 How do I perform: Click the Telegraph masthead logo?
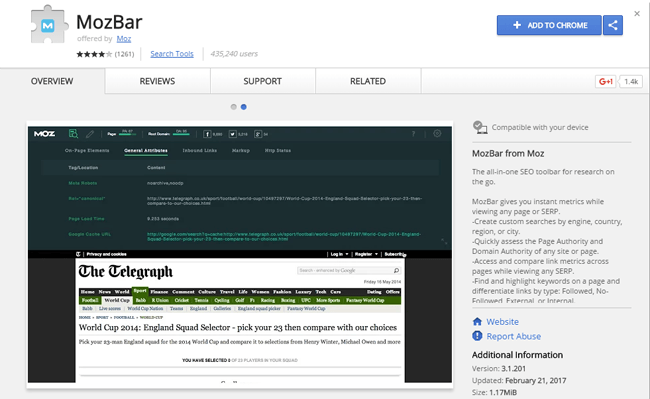tap(126, 272)
